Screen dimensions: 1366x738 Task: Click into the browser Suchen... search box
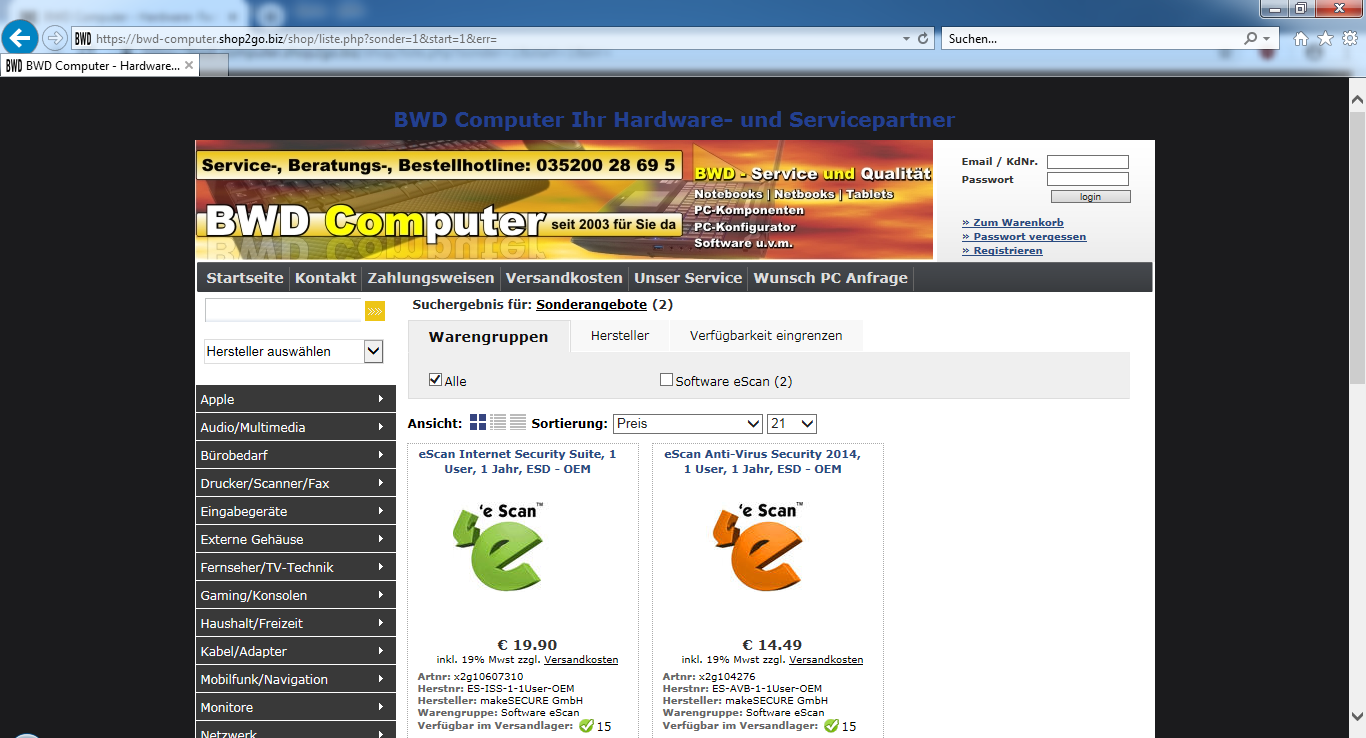1093,38
